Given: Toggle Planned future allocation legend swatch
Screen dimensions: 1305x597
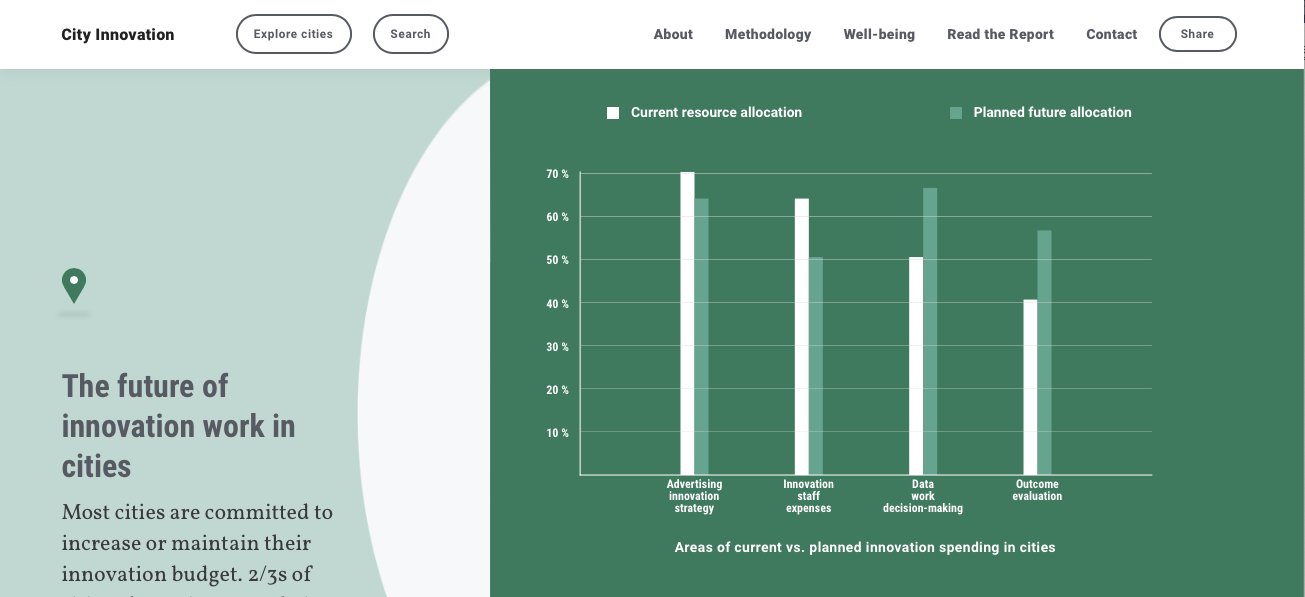Looking at the screenshot, I should (955, 113).
